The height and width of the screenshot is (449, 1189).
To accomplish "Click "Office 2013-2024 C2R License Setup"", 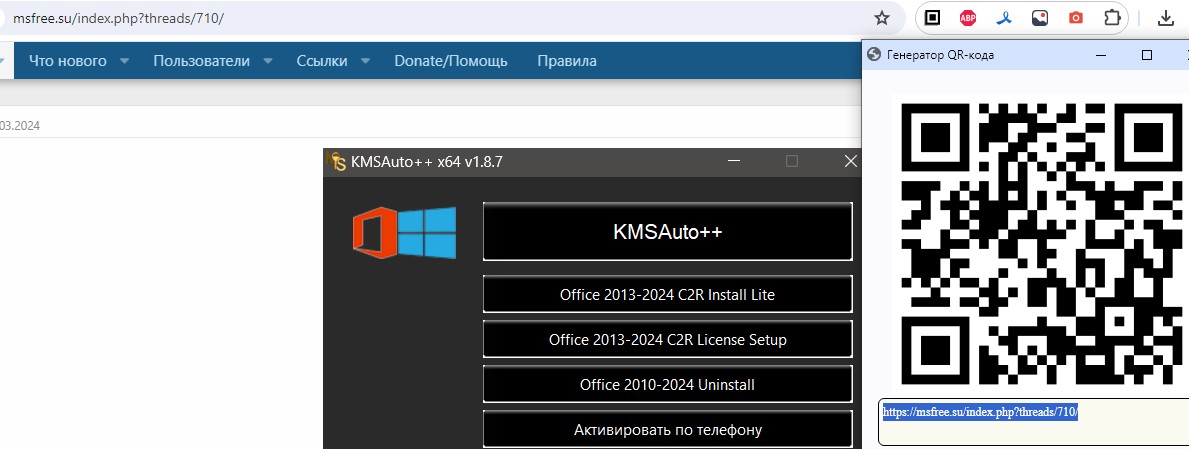I will click(667, 340).
